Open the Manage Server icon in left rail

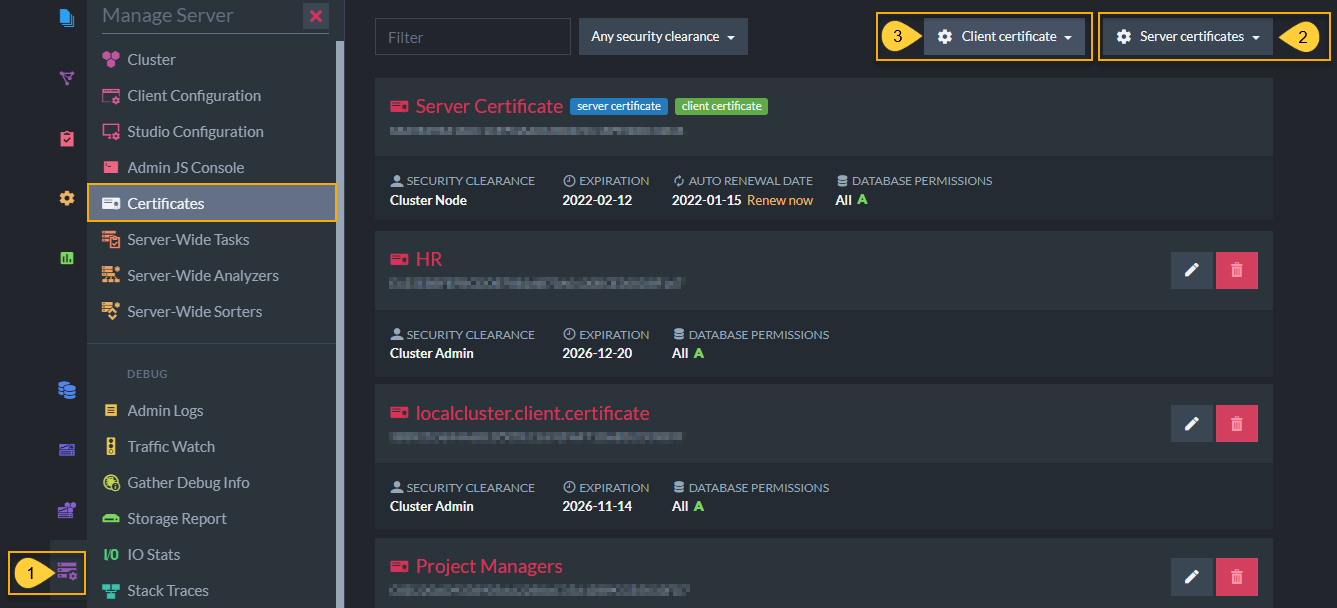[67, 572]
